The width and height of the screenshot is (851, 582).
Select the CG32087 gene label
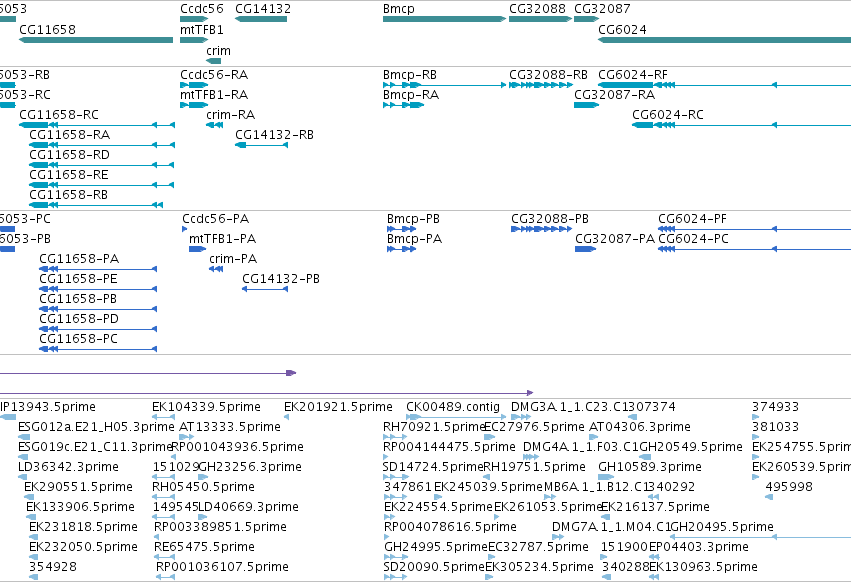602,9
